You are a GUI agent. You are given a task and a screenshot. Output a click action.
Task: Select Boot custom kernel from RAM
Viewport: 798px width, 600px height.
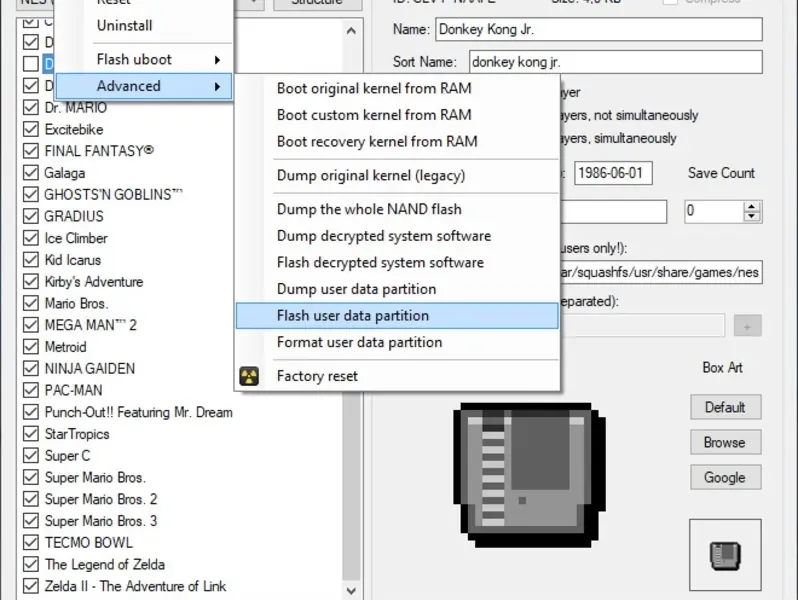[397, 115]
